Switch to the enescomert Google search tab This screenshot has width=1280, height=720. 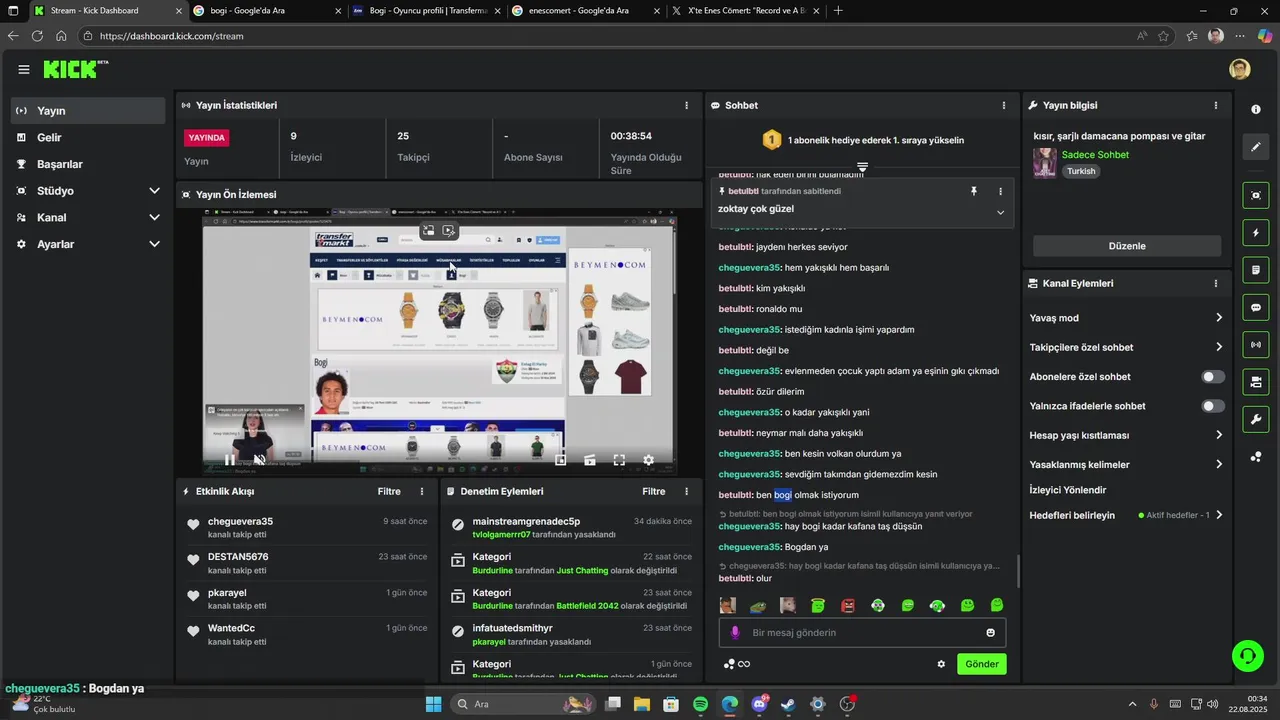tap(583, 11)
